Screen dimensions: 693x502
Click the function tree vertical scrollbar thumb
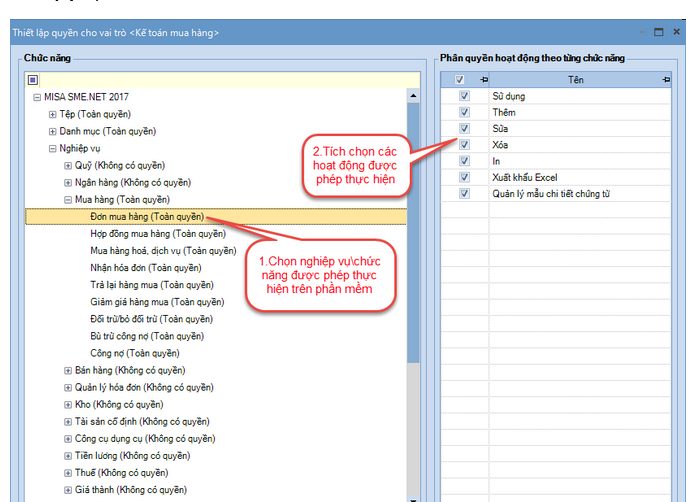(x=413, y=233)
